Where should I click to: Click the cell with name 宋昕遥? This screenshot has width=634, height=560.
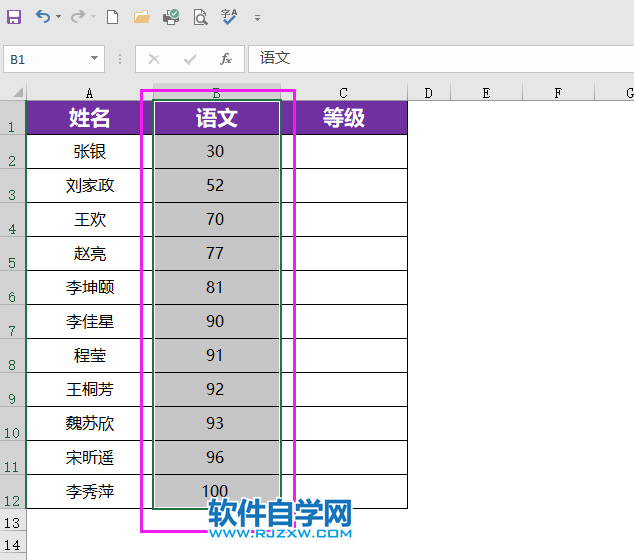click(90, 458)
